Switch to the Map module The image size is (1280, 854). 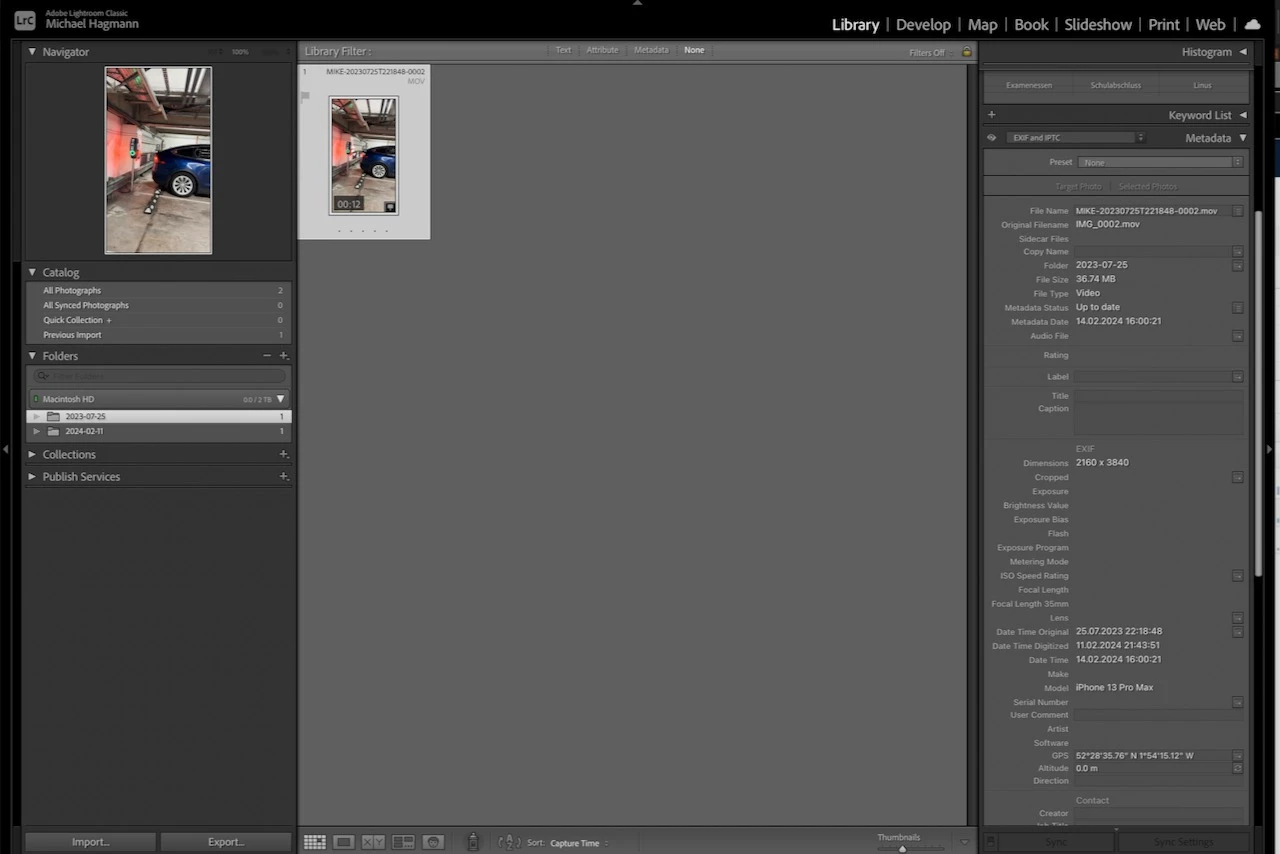coord(983,24)
